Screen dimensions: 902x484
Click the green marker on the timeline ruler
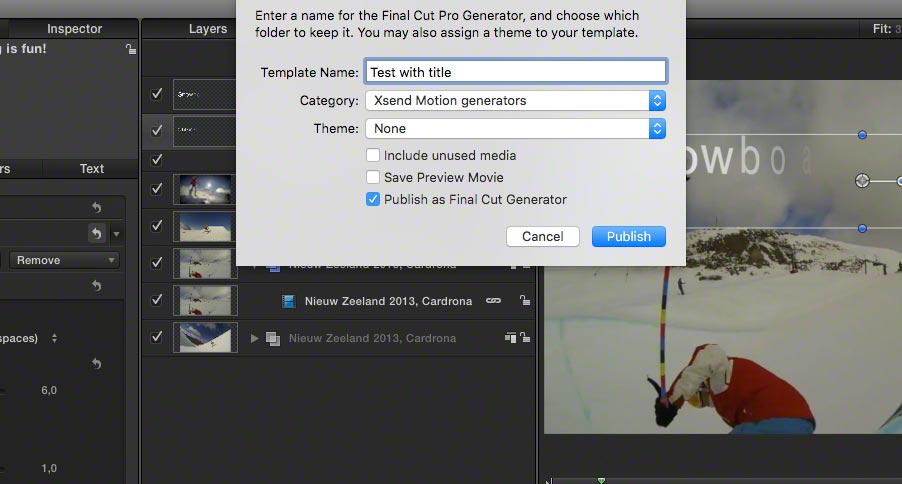click(x=601, y=481)
